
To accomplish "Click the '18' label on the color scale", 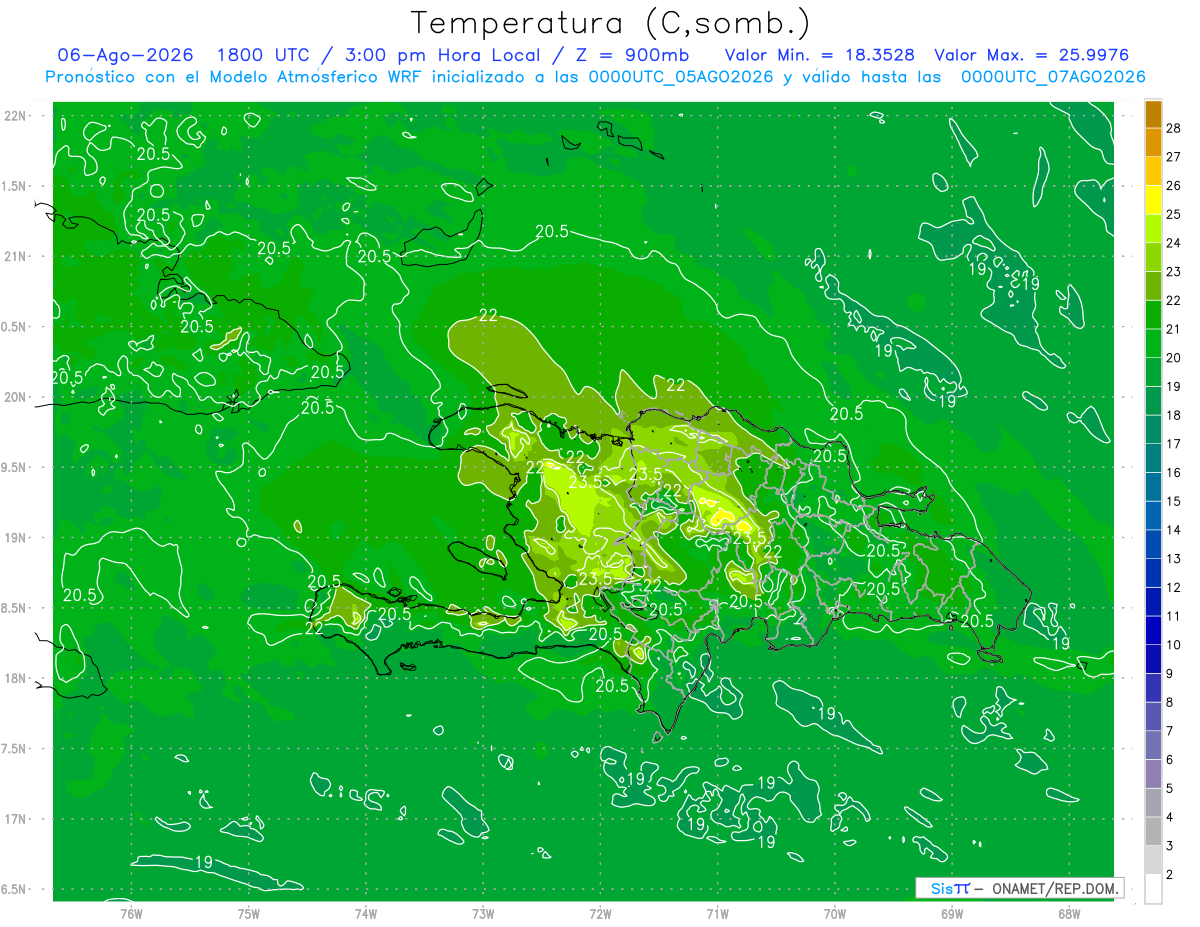I will [x=1173, y=415].
